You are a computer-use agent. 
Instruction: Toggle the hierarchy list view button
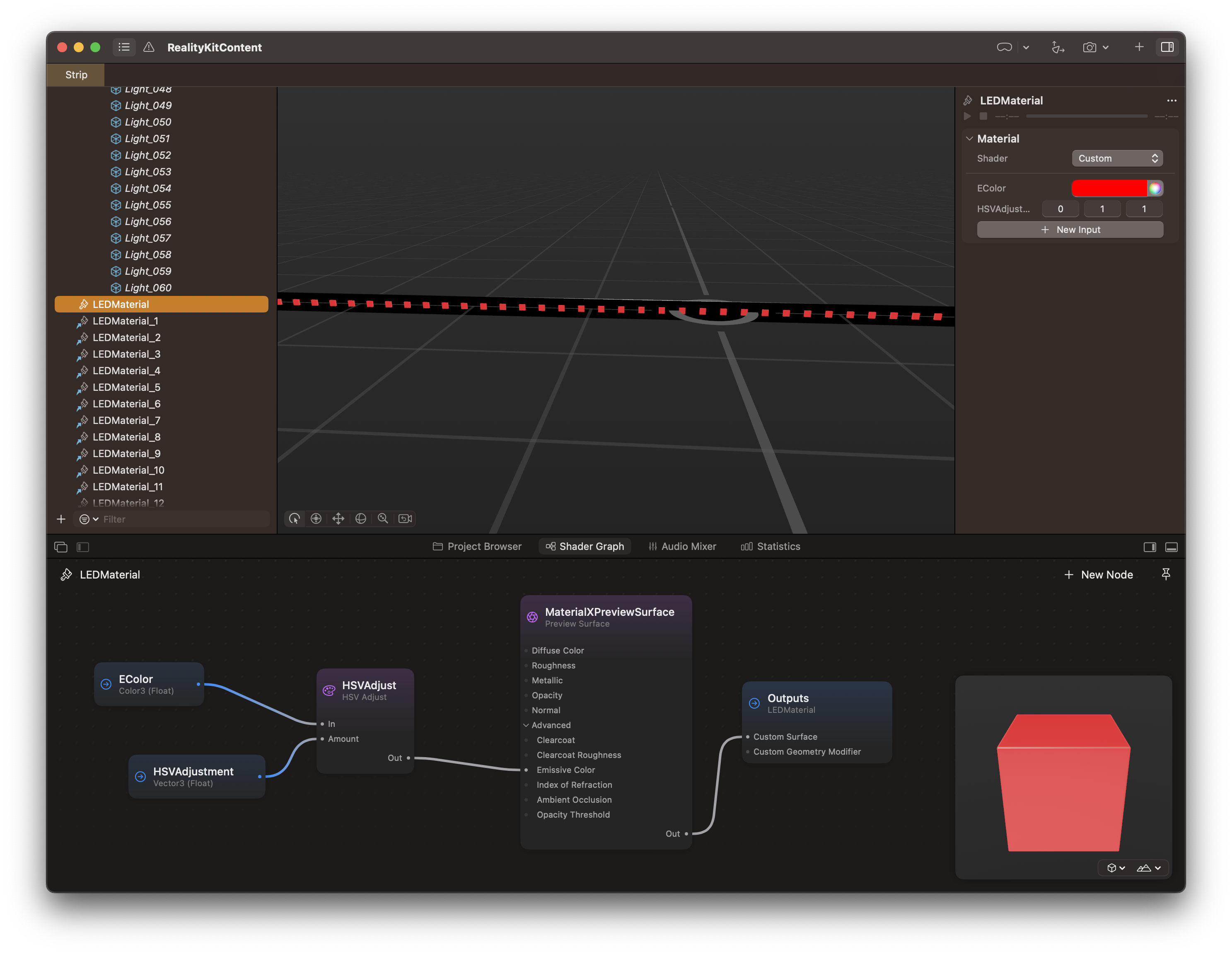124,47
